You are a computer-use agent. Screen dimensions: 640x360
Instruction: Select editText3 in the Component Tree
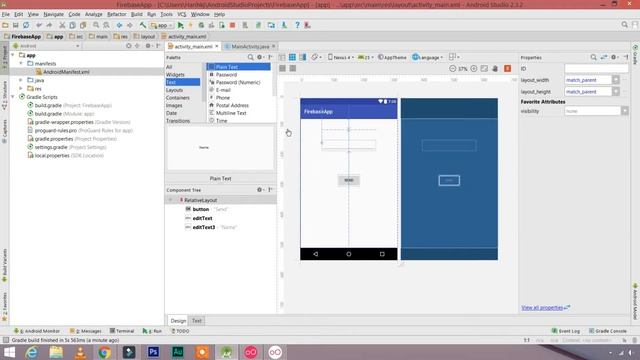pyautogui.click(x=204, y=227)
